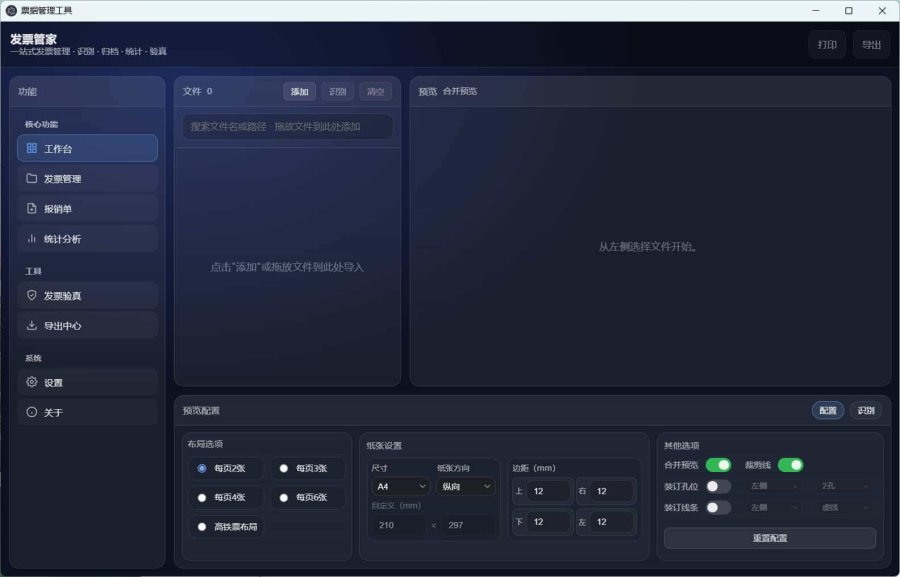Switch to the 识别 tab in 预览配置
Screen dimensions: 900x577
[865, 410]
